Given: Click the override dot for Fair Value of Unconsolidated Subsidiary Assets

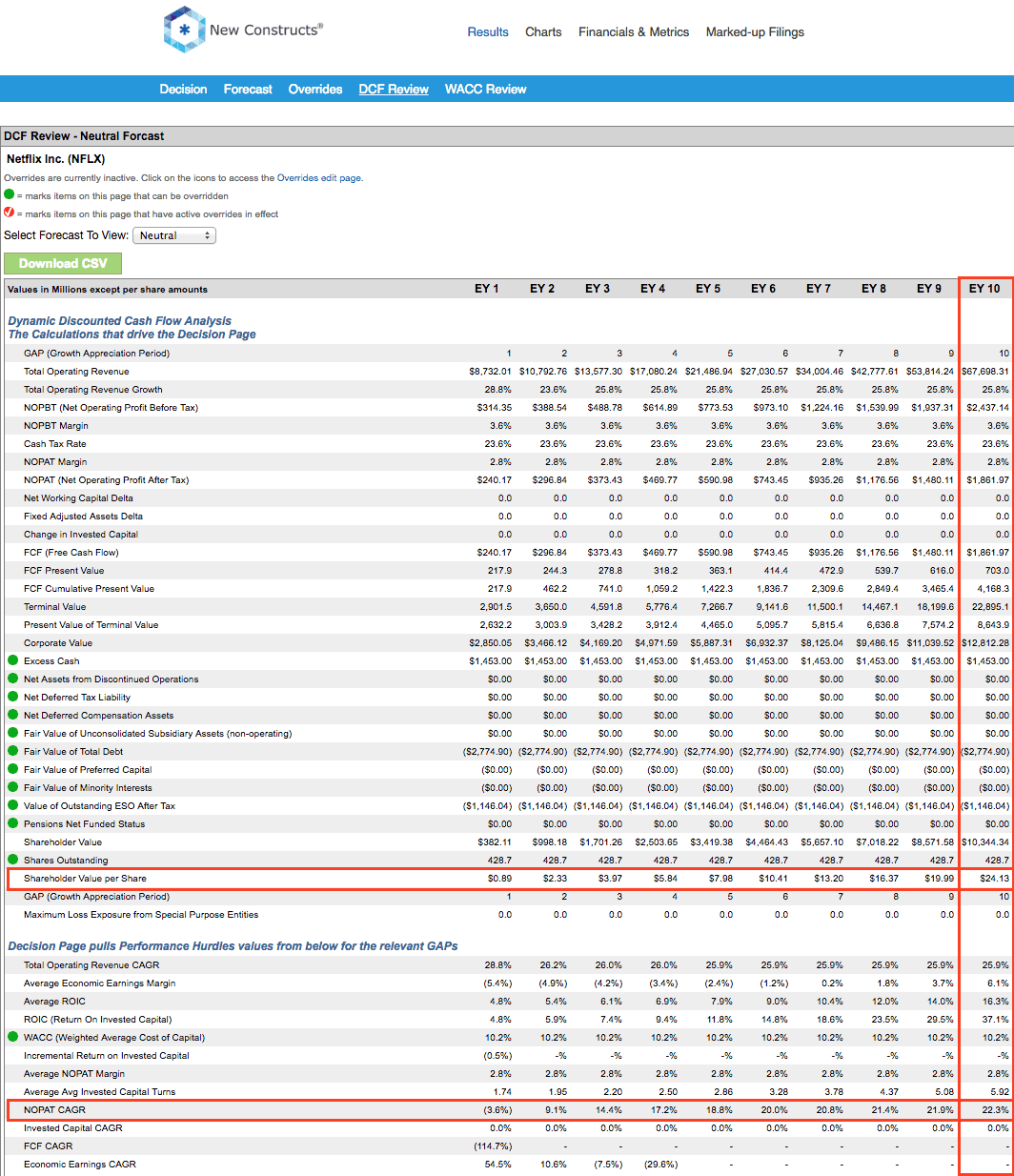Looking at the screenshot, I should pyautogui.click(x=12, y=733).
